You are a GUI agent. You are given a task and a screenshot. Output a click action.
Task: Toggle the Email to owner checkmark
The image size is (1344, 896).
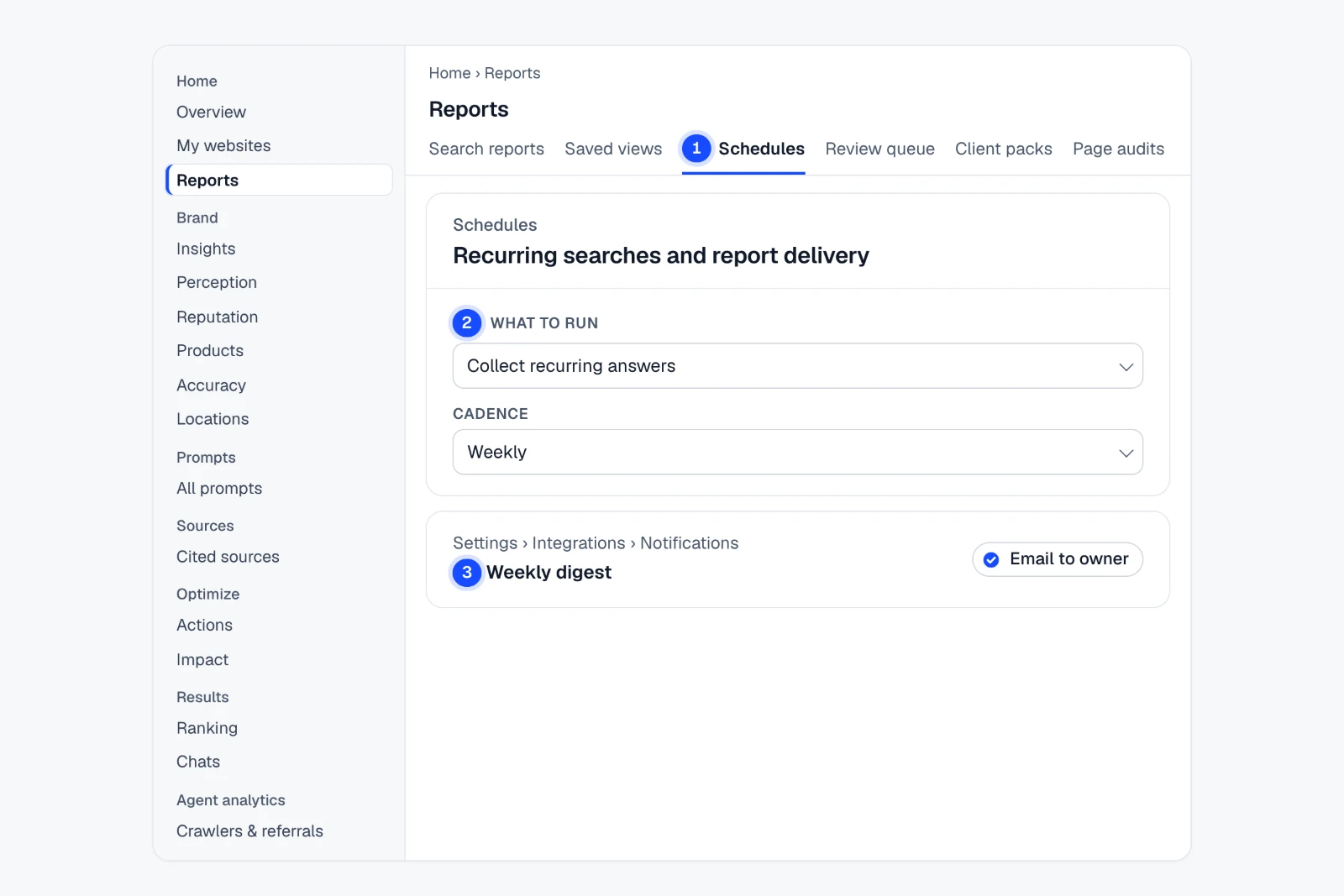991,559
